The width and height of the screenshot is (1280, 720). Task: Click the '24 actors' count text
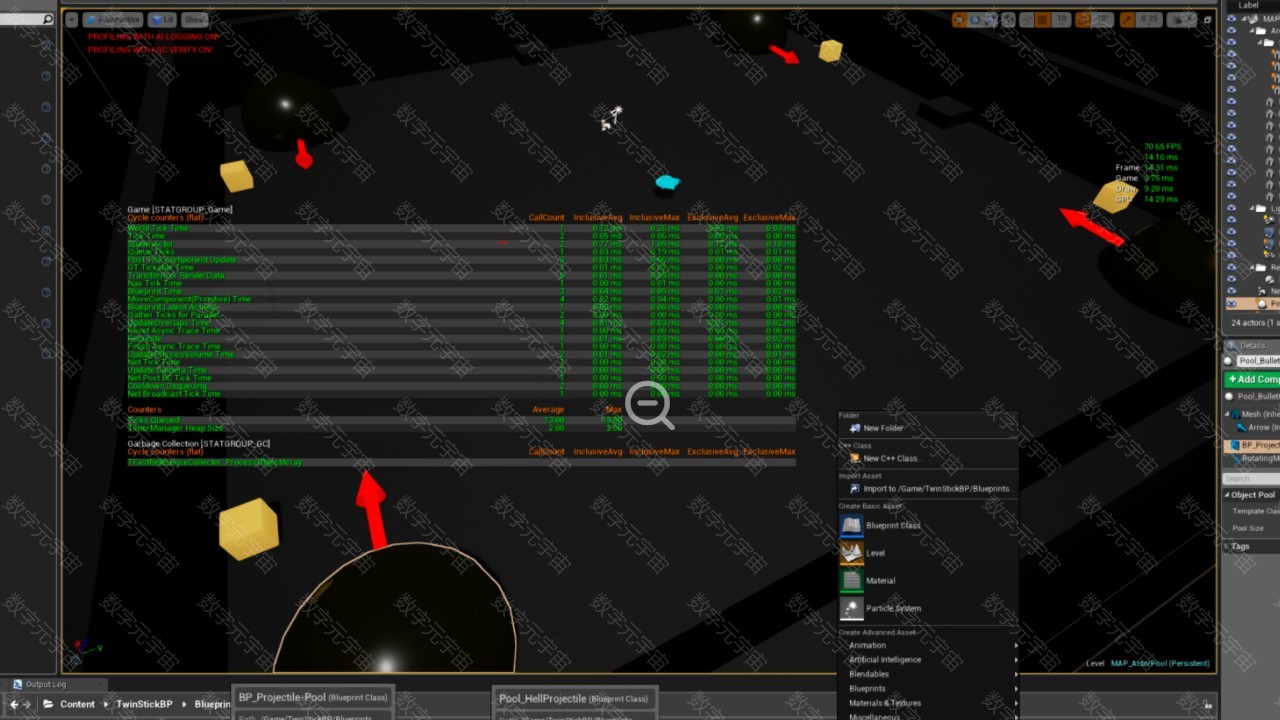(1253, 322)
